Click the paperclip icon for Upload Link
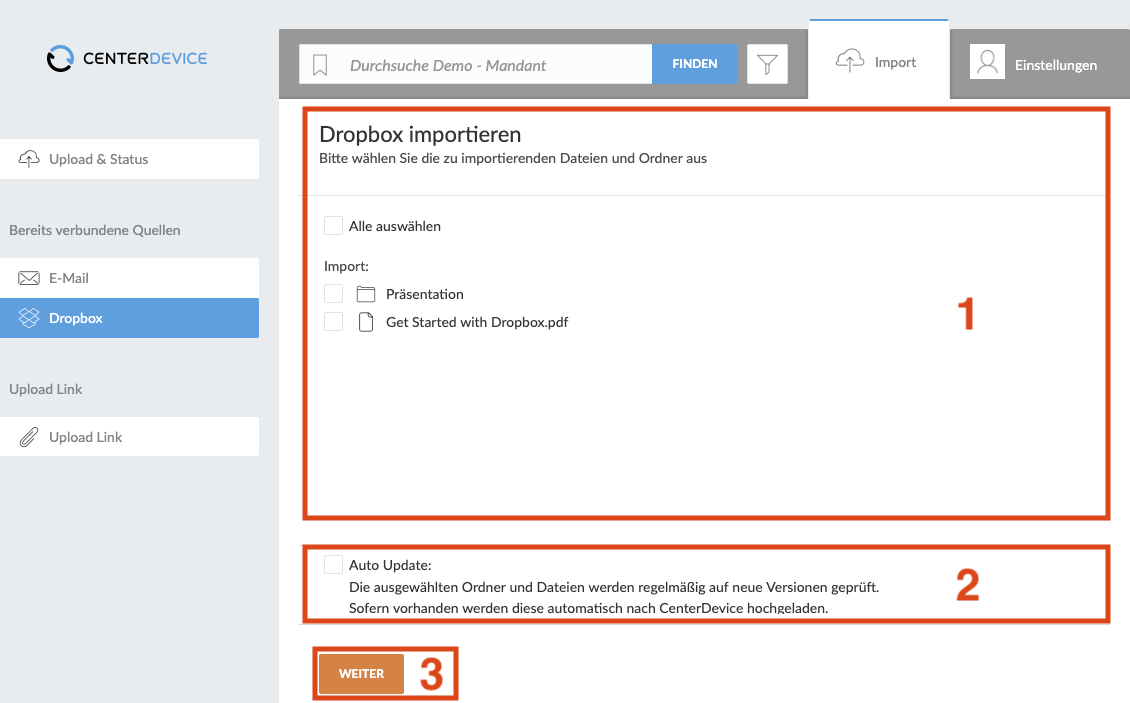The image size is (1130, 703). [x=29, y=437]
